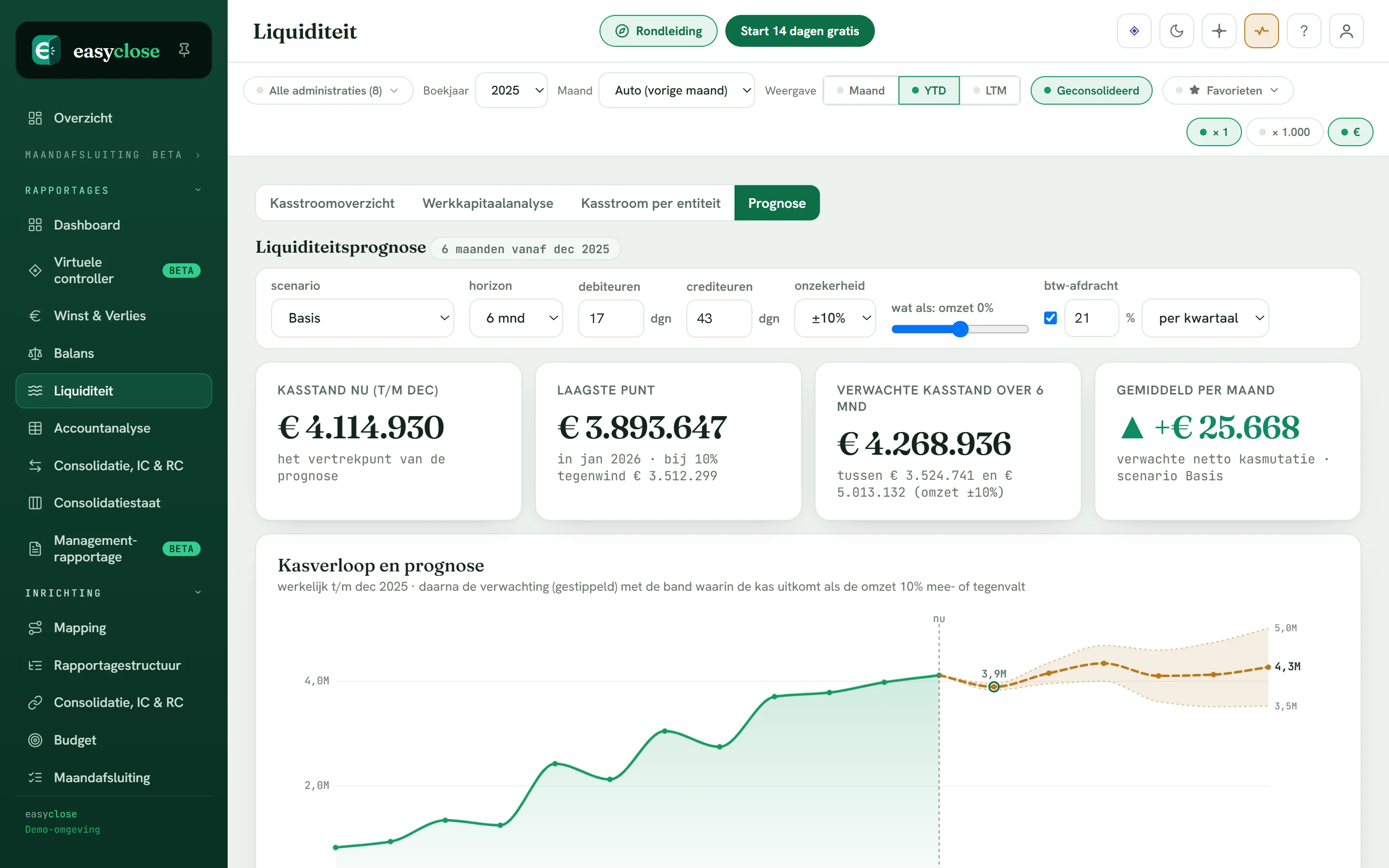Click the Liquiditeit waves icon
Viewport: 1389px width, 868px height.
(x=35, y=391)
